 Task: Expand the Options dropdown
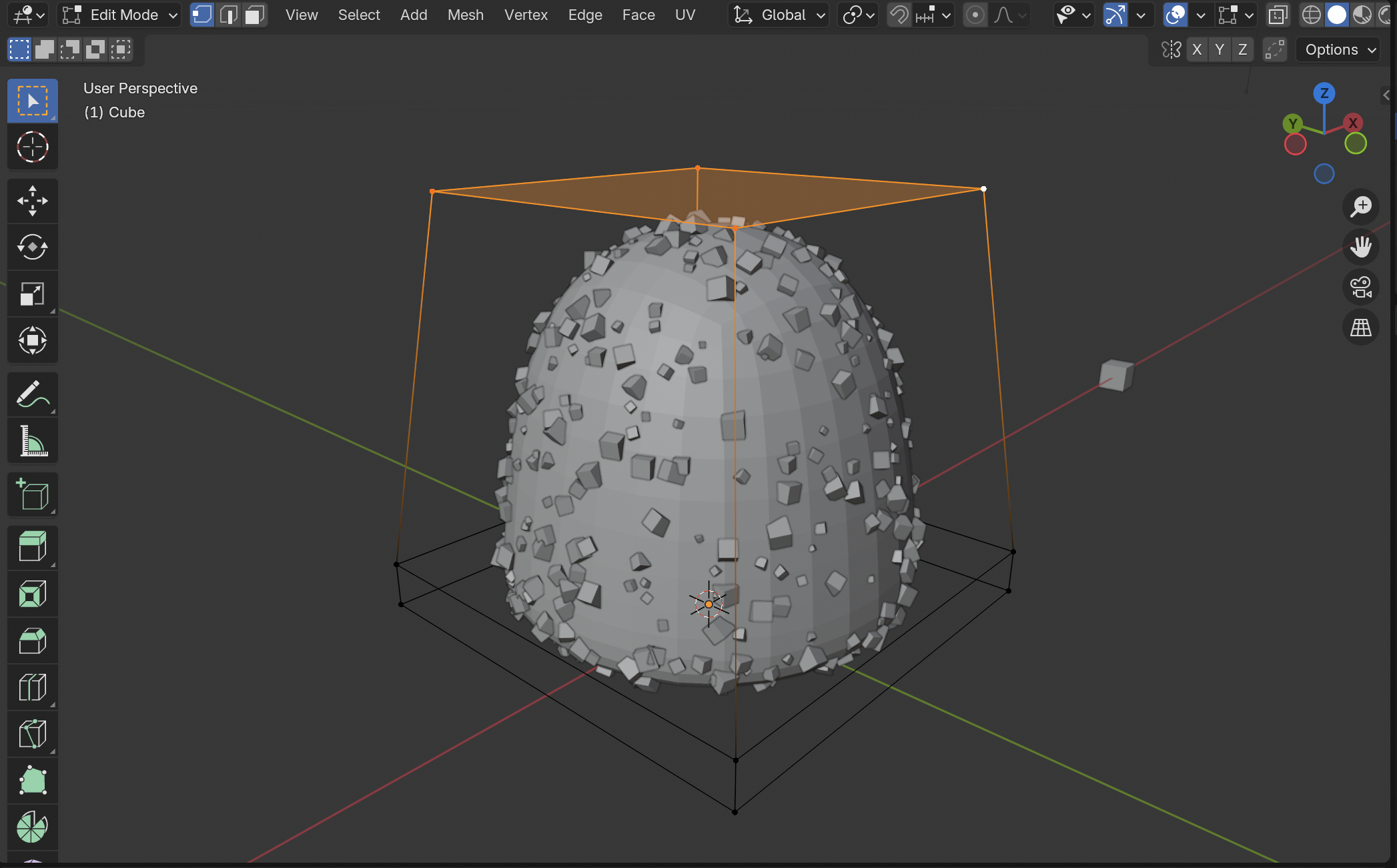point(1340,50)
